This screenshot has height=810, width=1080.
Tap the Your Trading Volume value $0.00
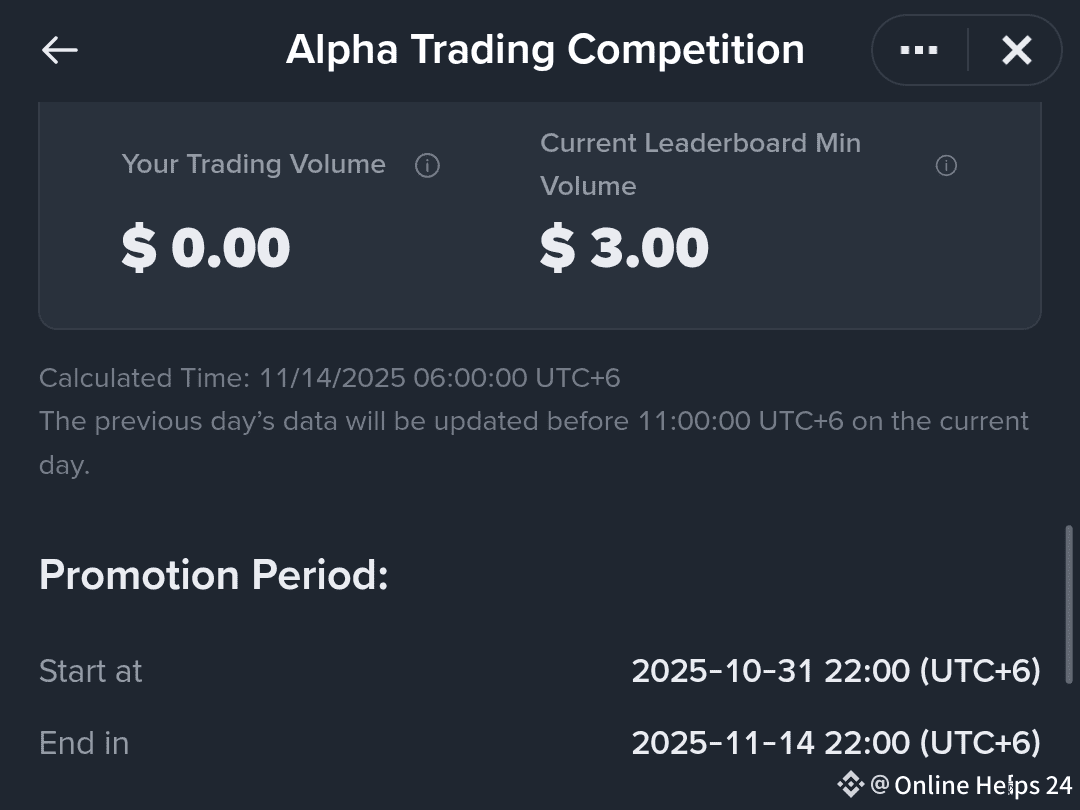[x=207, y=246]
